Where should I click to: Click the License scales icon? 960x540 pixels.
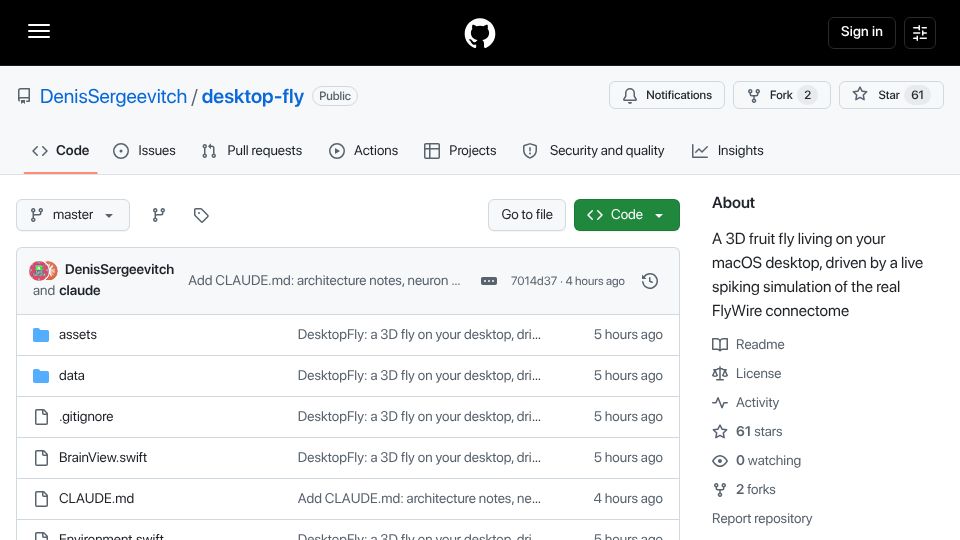[x=720, y=373]
